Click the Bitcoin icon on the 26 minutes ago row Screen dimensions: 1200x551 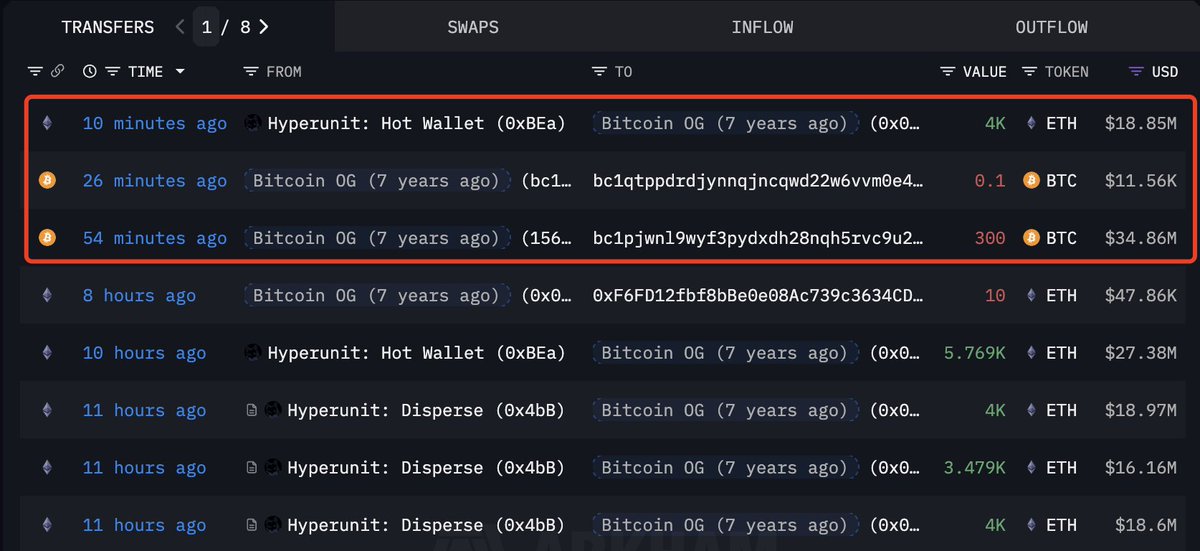(x=46, y=181)
